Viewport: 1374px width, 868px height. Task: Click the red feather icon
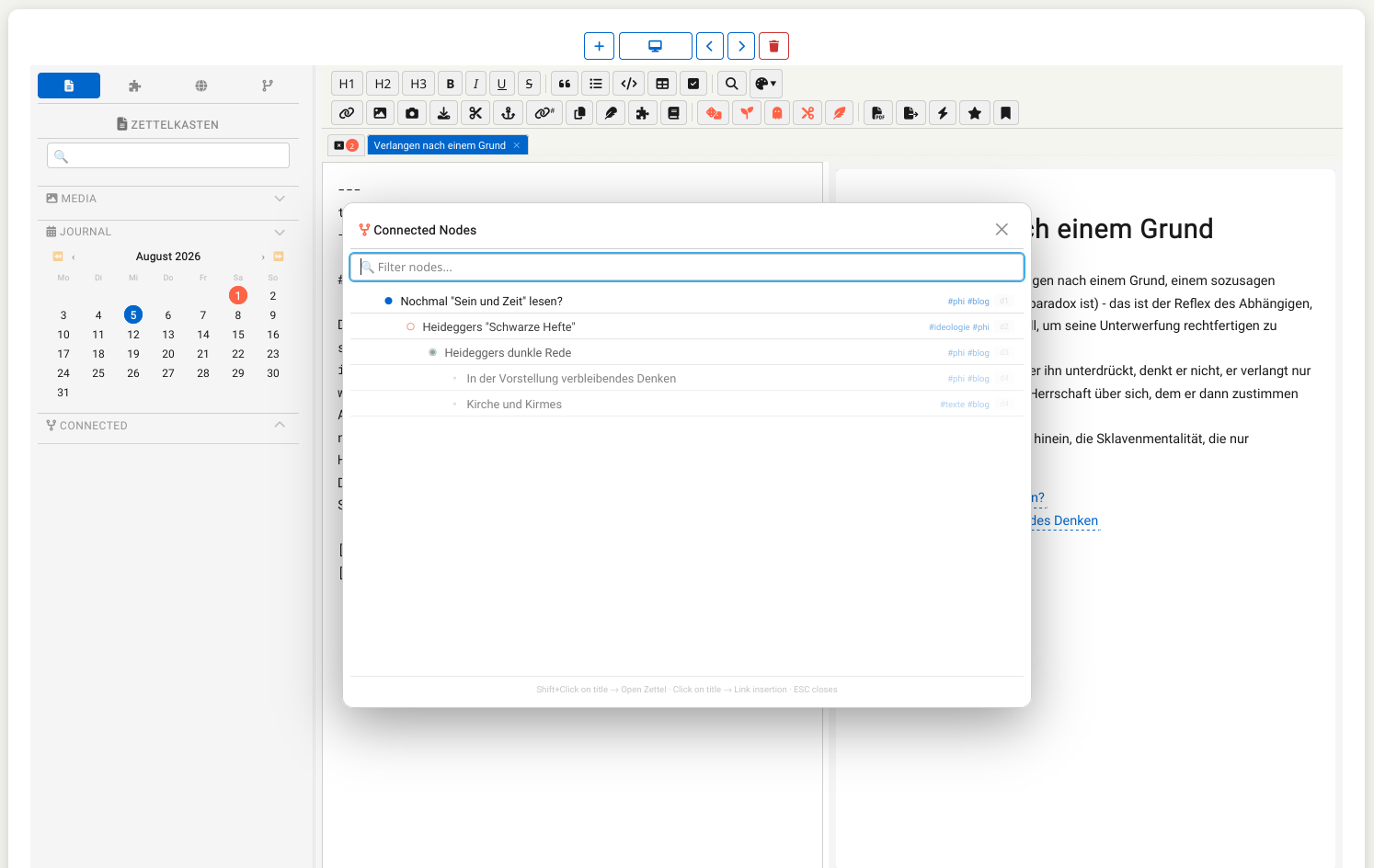[840, 113]
